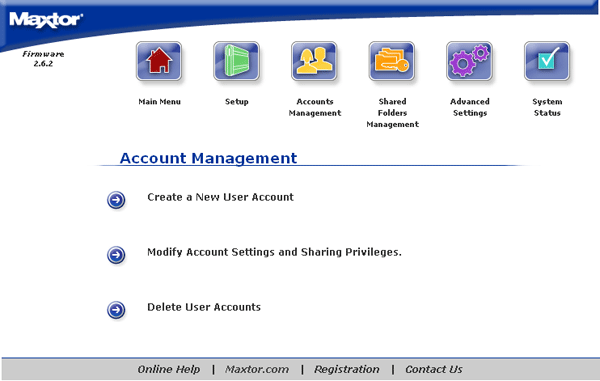Select the Main Menu label

tap(160, 102)
